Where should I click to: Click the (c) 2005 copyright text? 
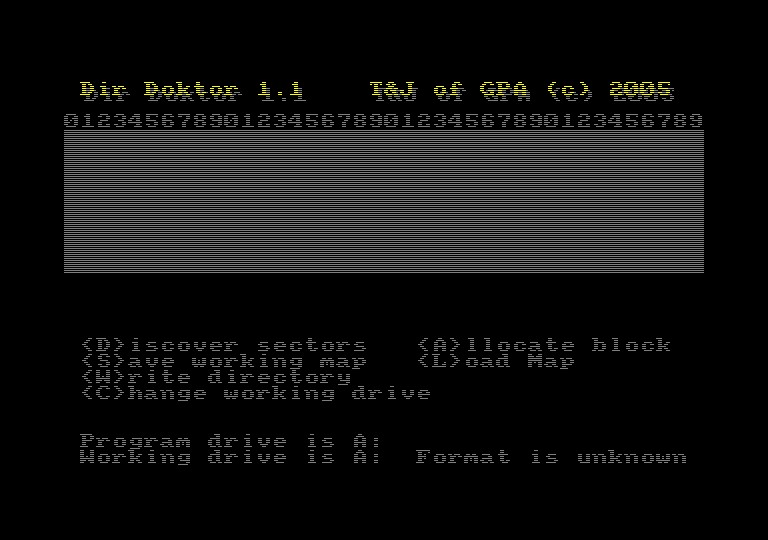click(x=610, y=91)
